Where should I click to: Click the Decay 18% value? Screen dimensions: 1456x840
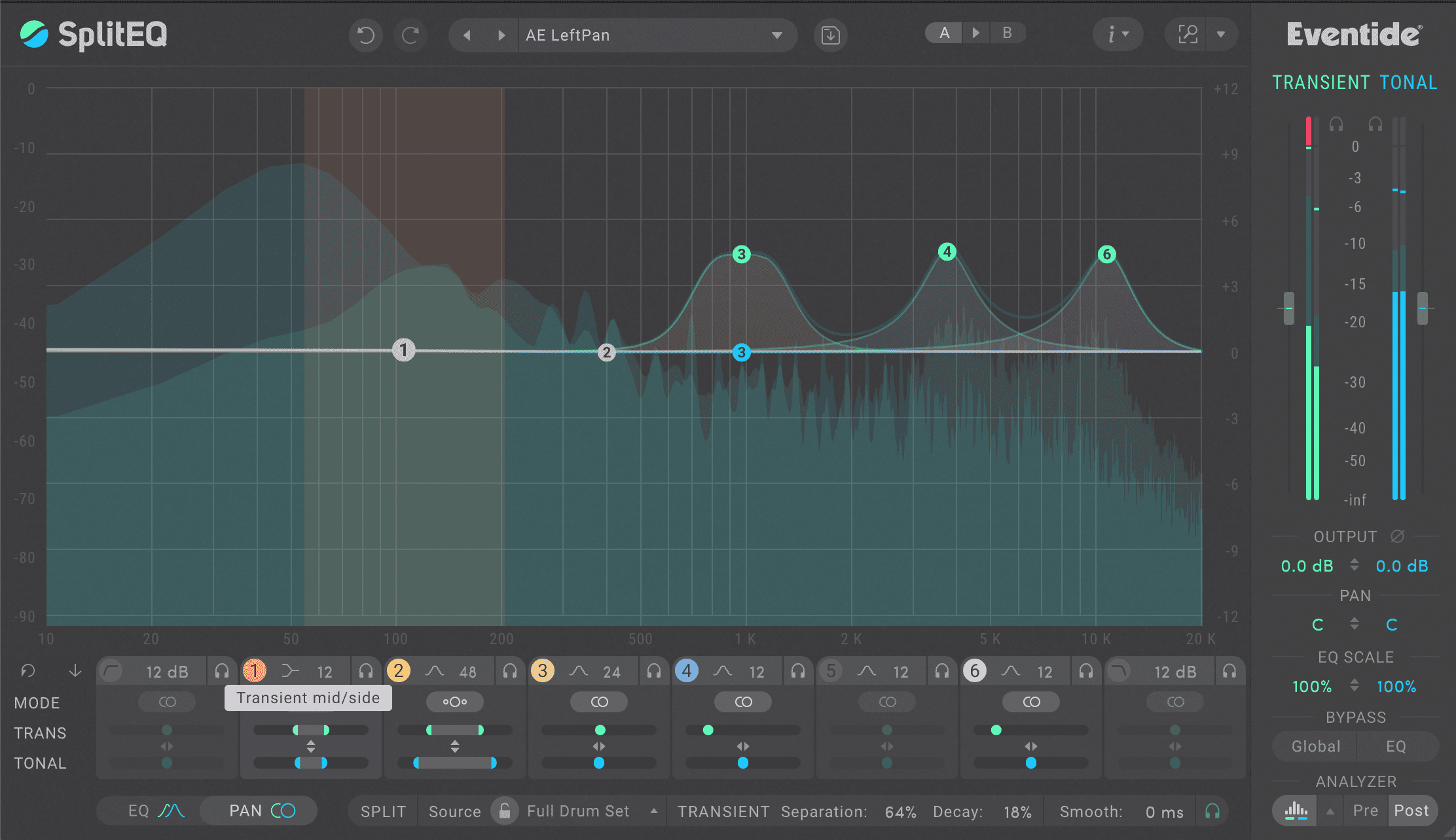coord(1017,812)
